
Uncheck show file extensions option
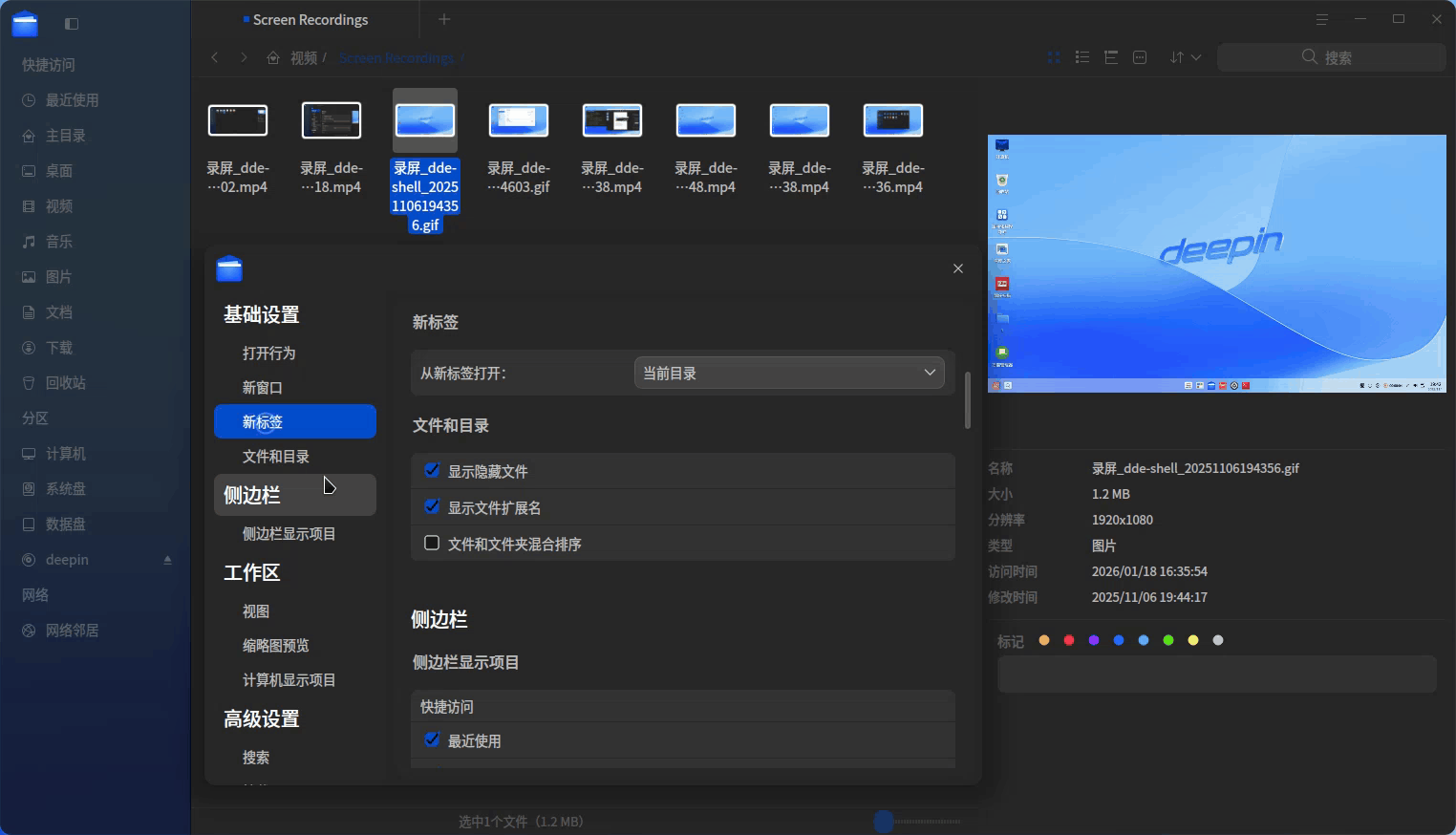click(431, 506)
